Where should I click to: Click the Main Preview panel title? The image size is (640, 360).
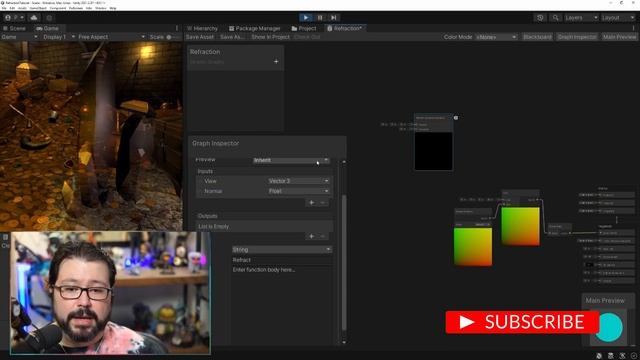pyautogui.click(x=605, y=300)
